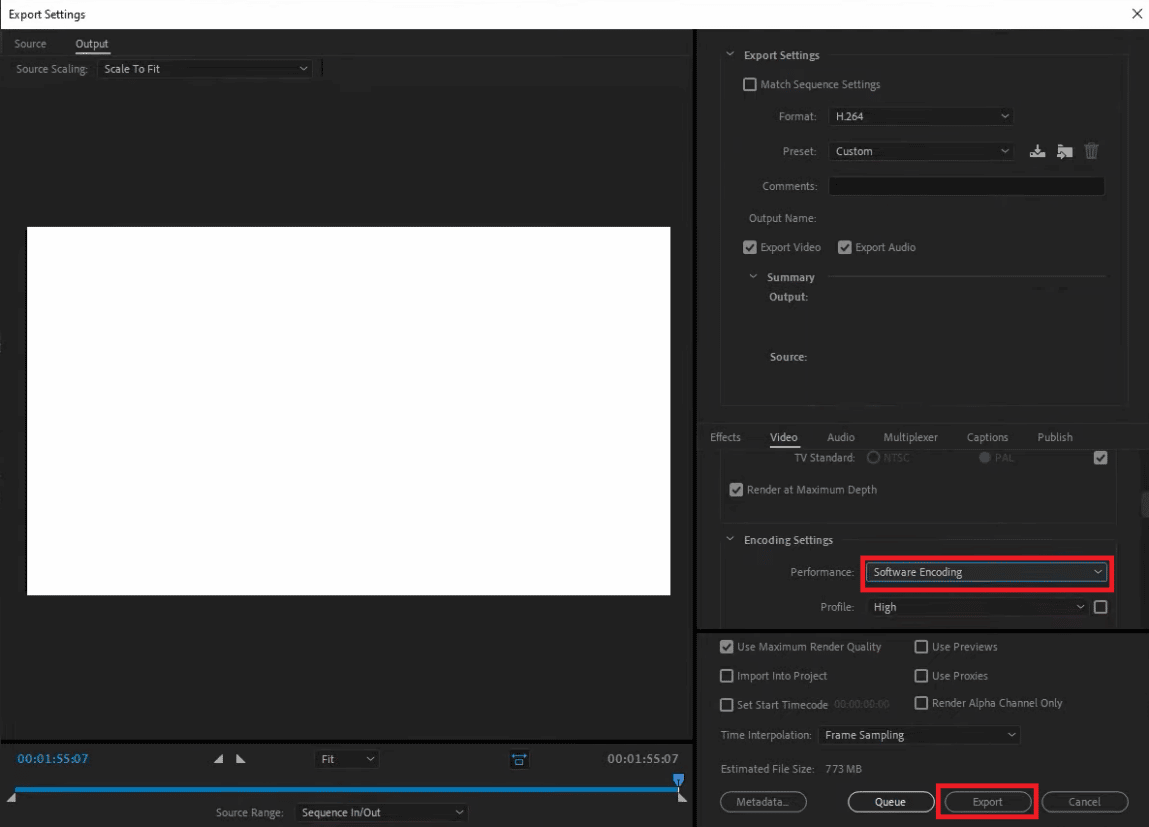
Task: Select the PAL radio button
Action: click(984, 458)
